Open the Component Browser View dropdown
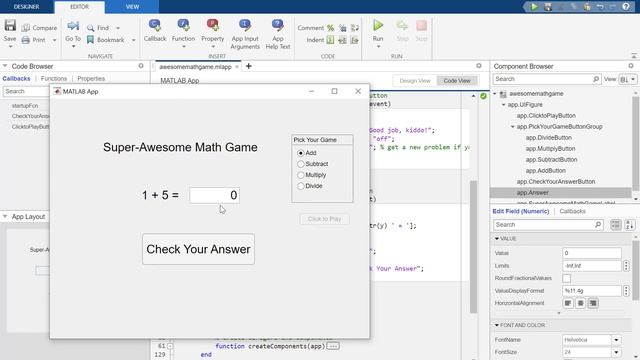Image resolution: width=640 pixels, height=360 pixels. pos(627,79)
